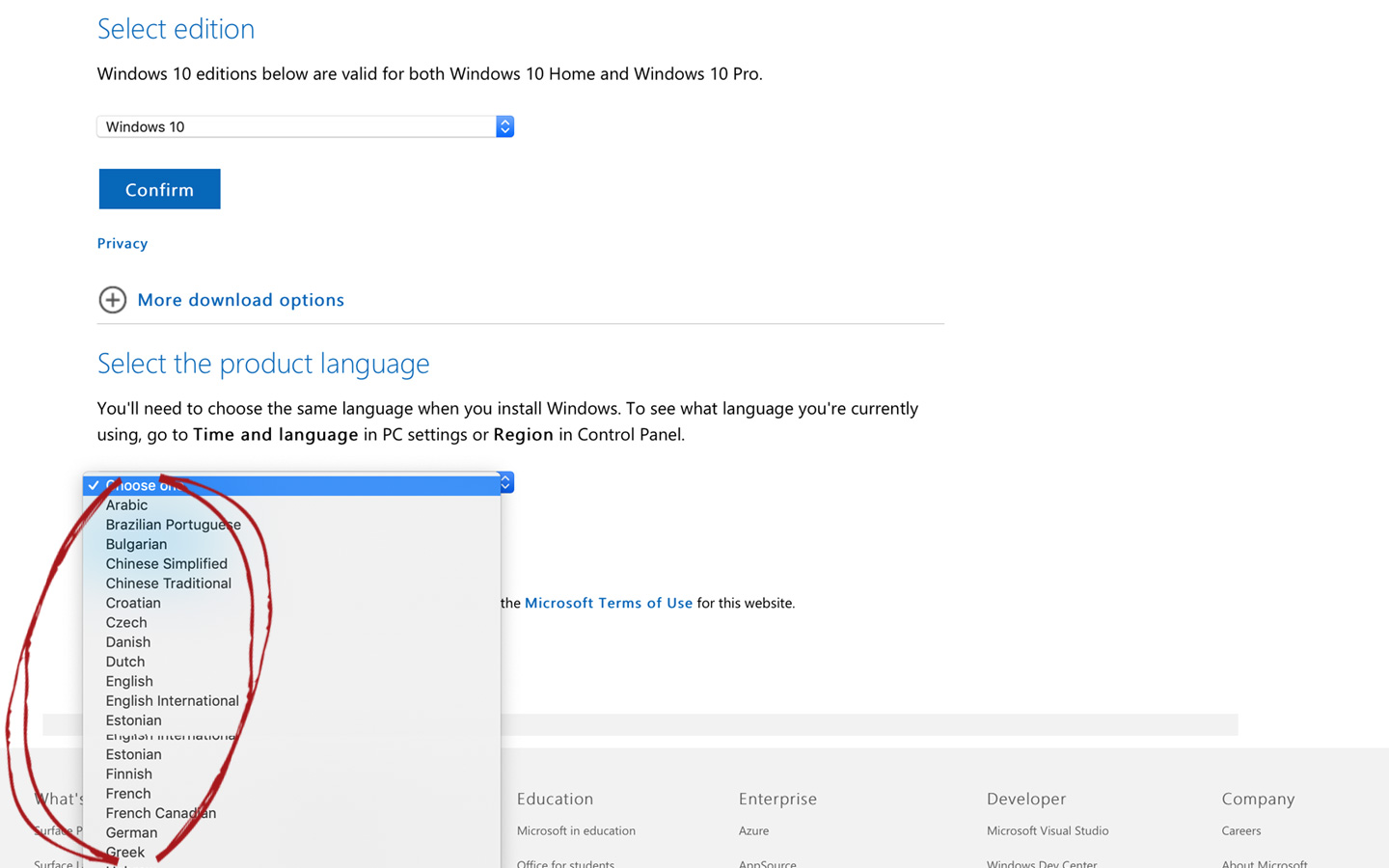Viewport: 1389px width, 868px height.
Task: Choose Arabic from the language list
Action: [291, 505]
